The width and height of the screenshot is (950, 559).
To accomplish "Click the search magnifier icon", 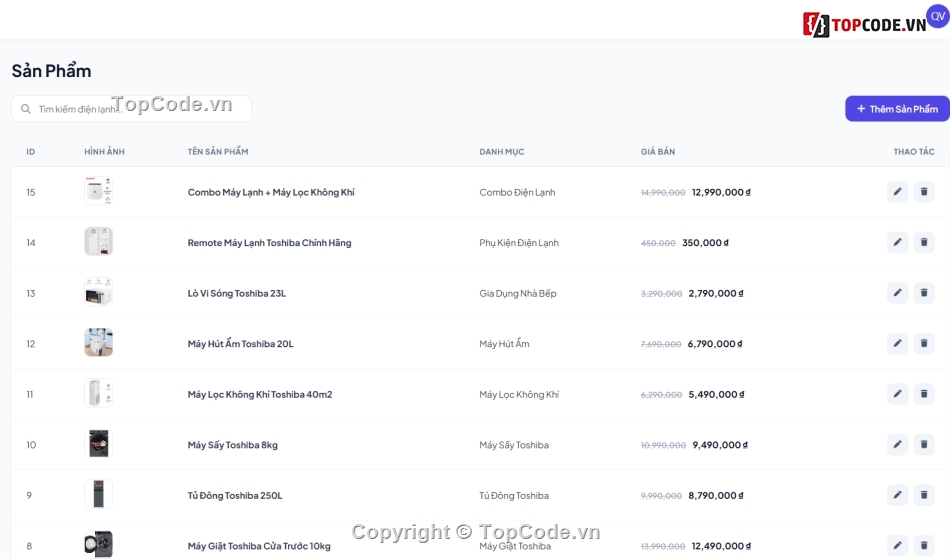I will [x=25, y=109].
